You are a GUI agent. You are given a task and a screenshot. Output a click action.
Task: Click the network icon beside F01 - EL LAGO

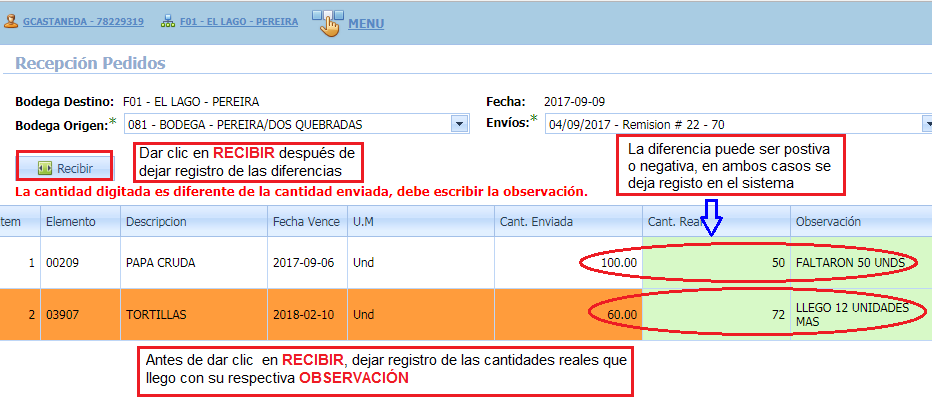169,22
